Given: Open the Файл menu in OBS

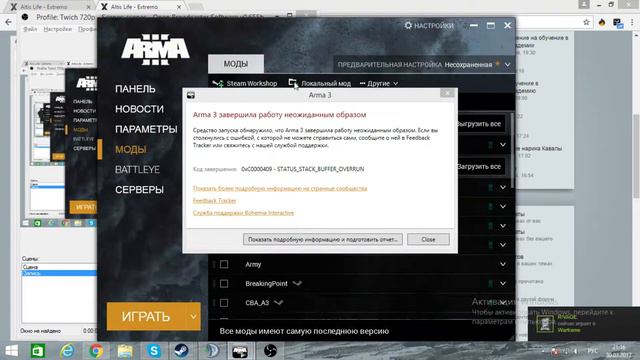Looking at the screenshot, I should point(30,29).
